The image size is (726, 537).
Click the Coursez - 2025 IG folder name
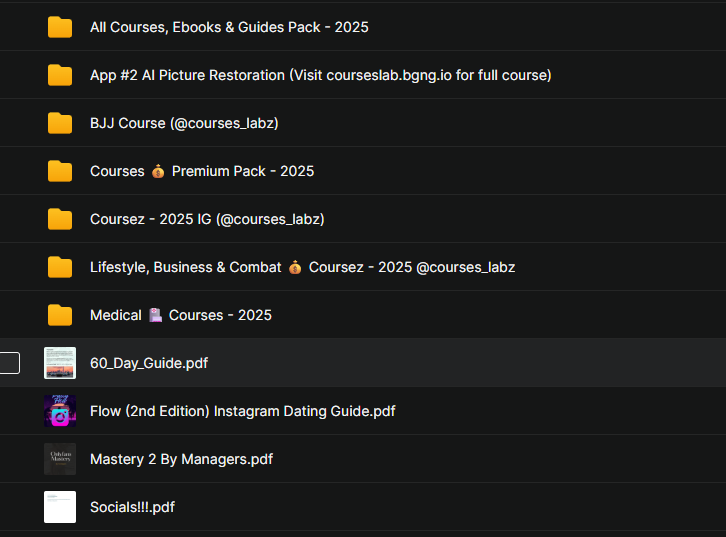[207, 219]
